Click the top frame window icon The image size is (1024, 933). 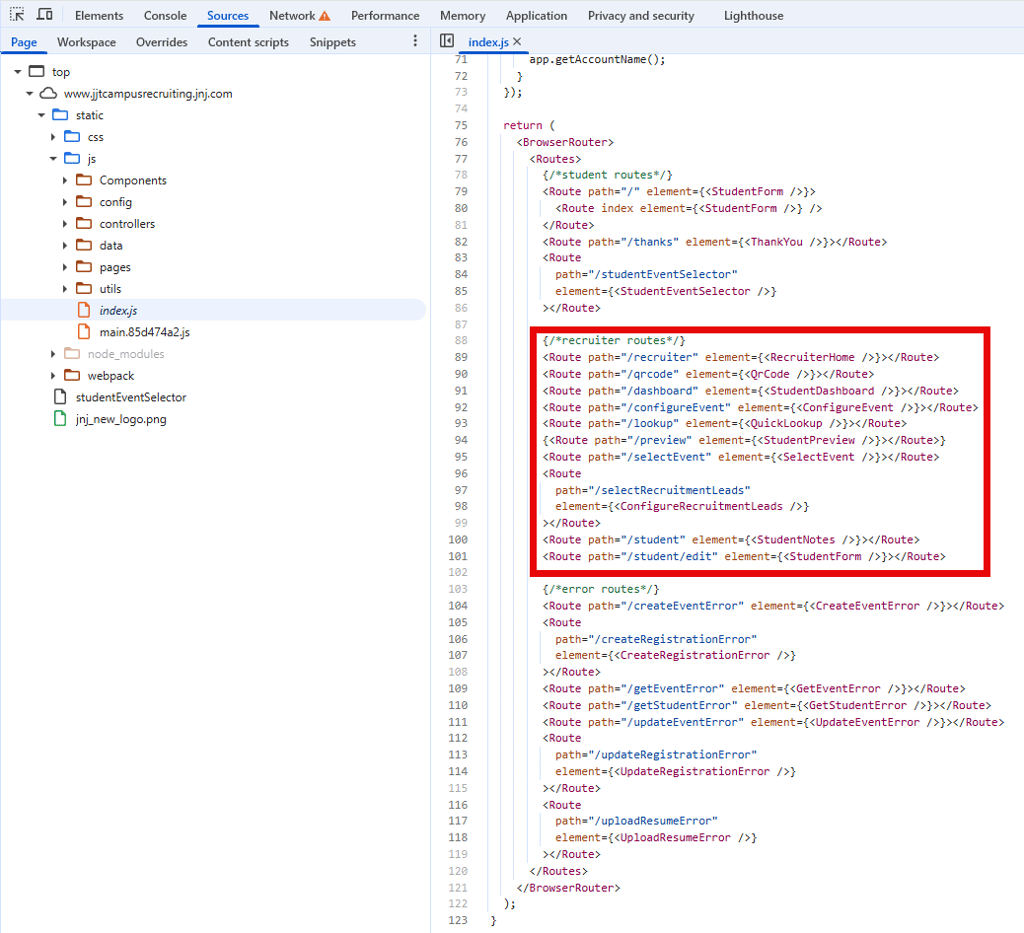pyautogui.click(x=37, y=71)
